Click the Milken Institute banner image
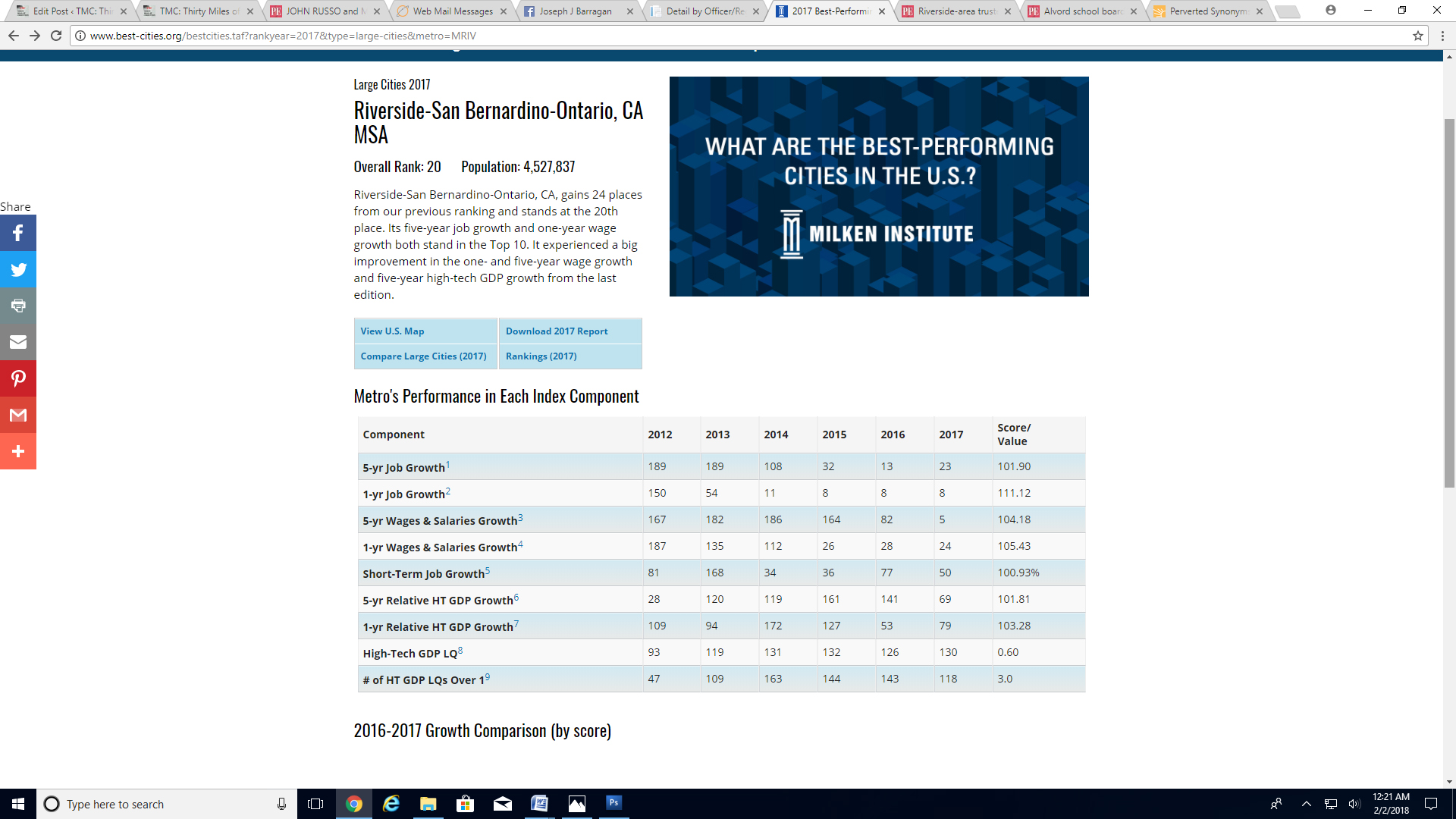The height and width of the screenshot is (819, 1456). 878,187
